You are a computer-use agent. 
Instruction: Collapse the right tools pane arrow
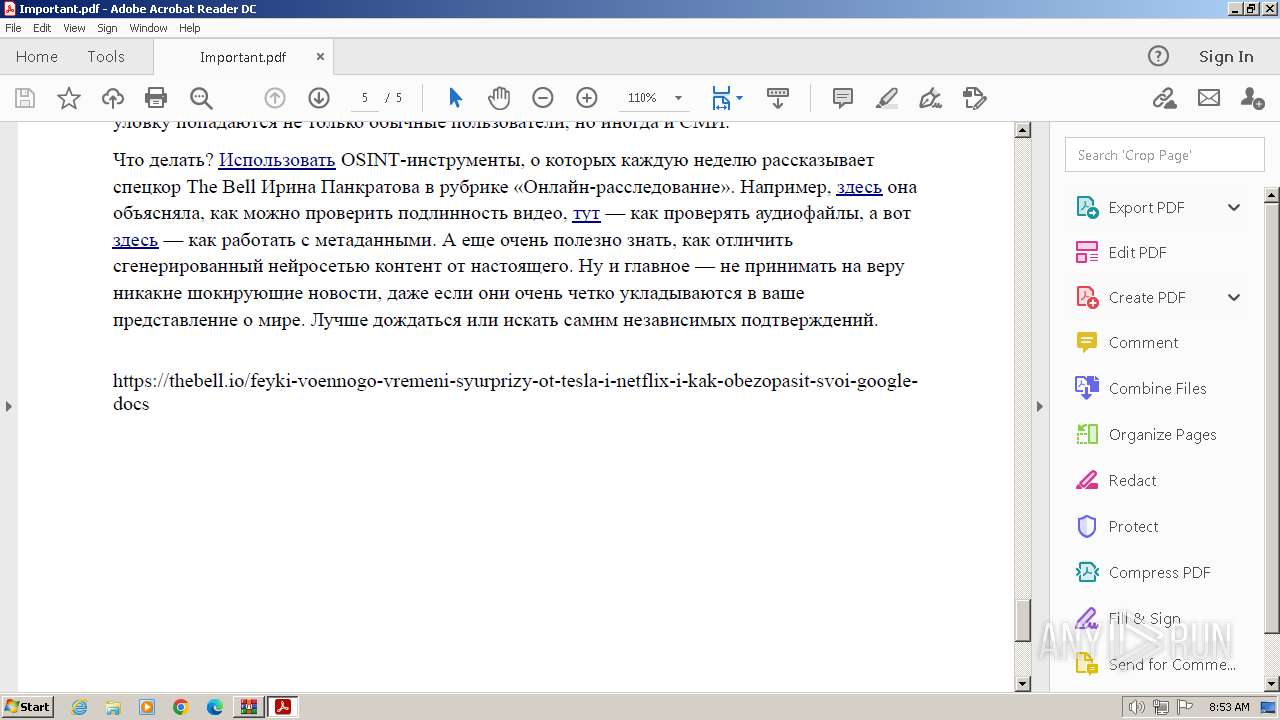click(x=1039, y=406)
